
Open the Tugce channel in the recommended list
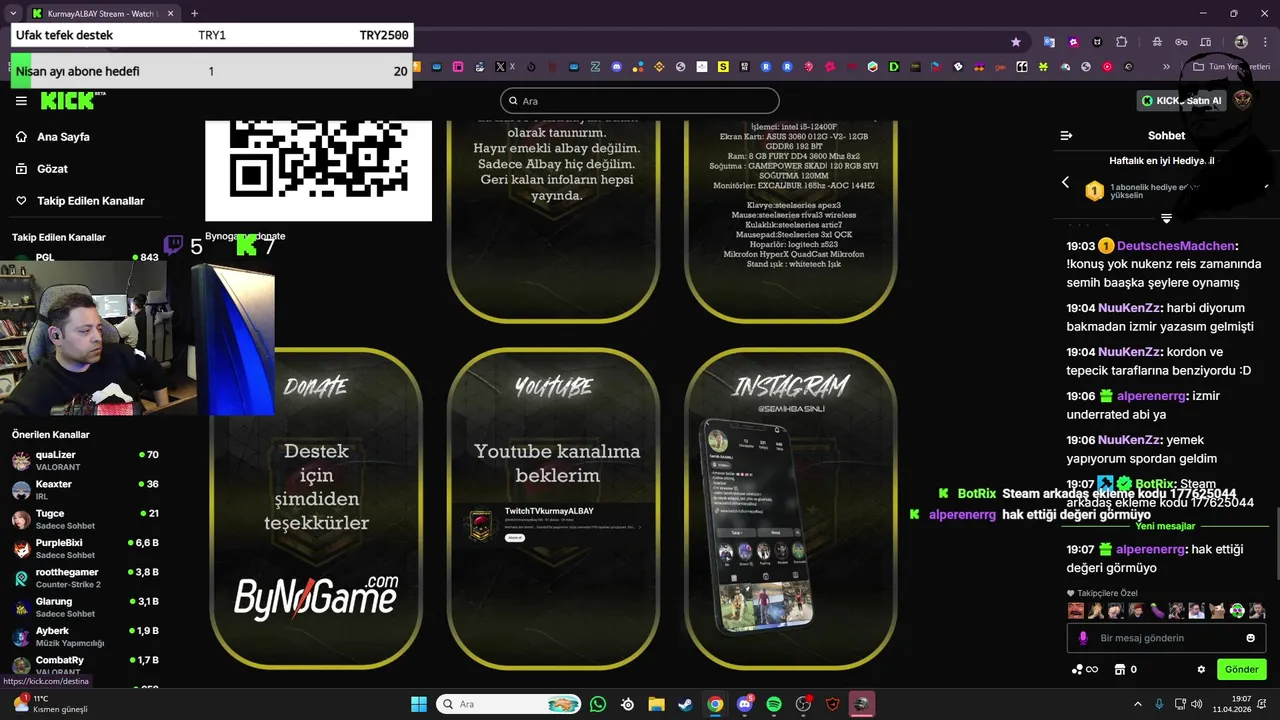(85, 519)
